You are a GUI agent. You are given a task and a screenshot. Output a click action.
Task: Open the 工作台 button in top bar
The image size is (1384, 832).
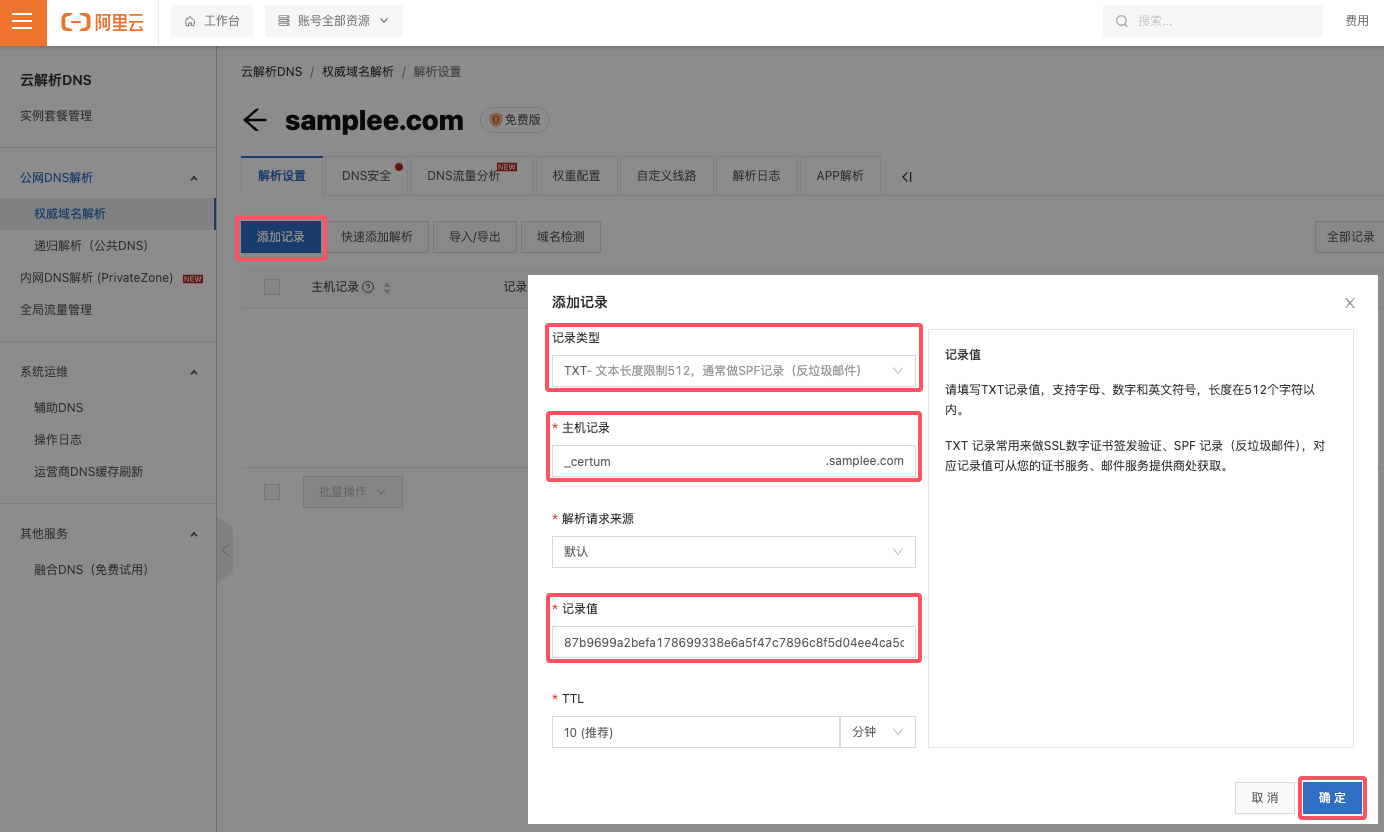212,21
